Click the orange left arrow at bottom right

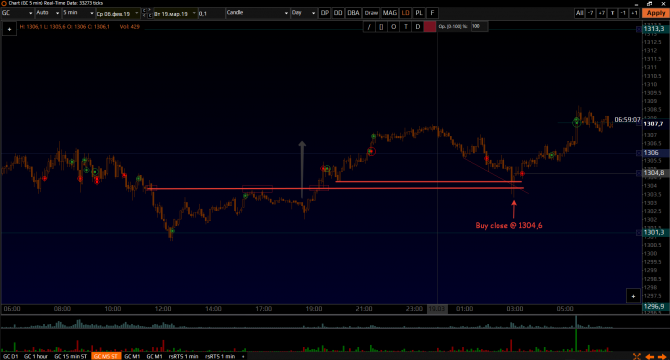[650, 357]
